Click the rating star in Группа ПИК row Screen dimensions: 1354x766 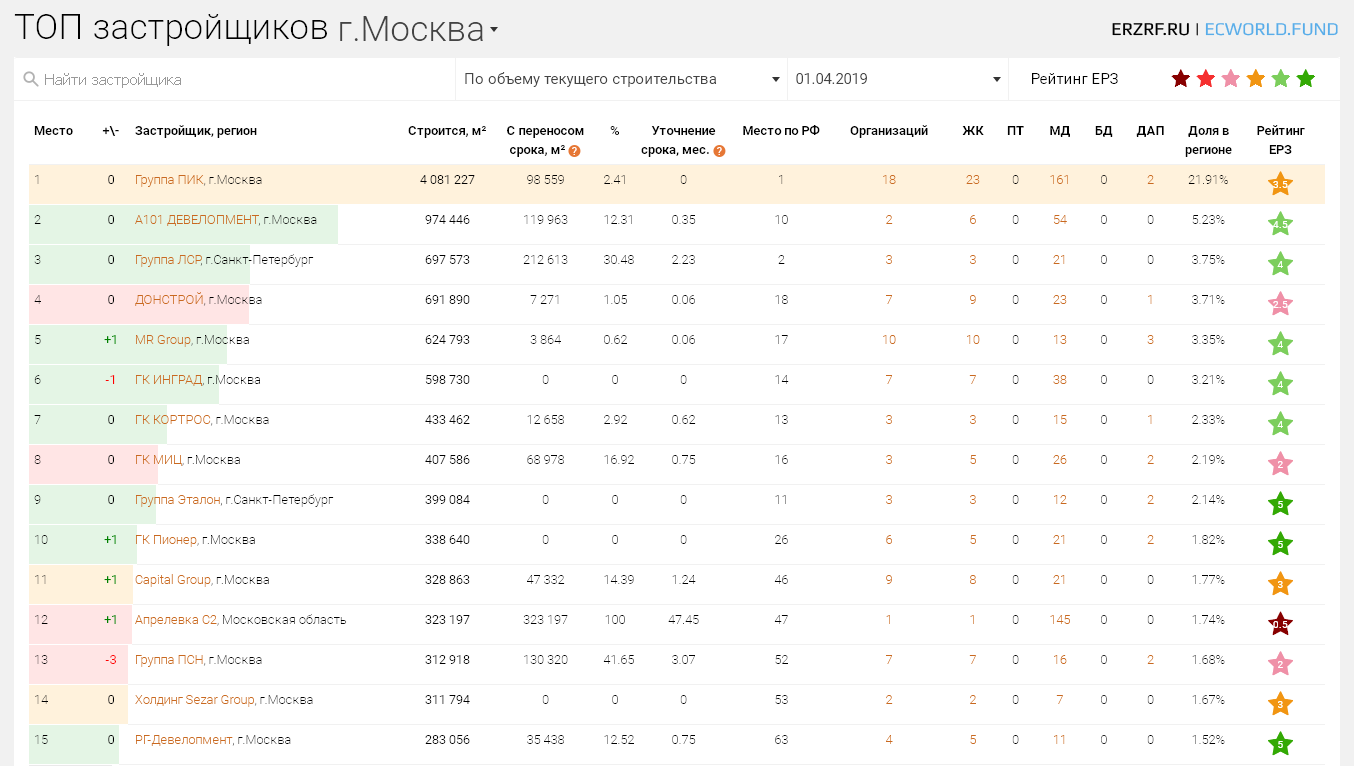pos(1281,184)
